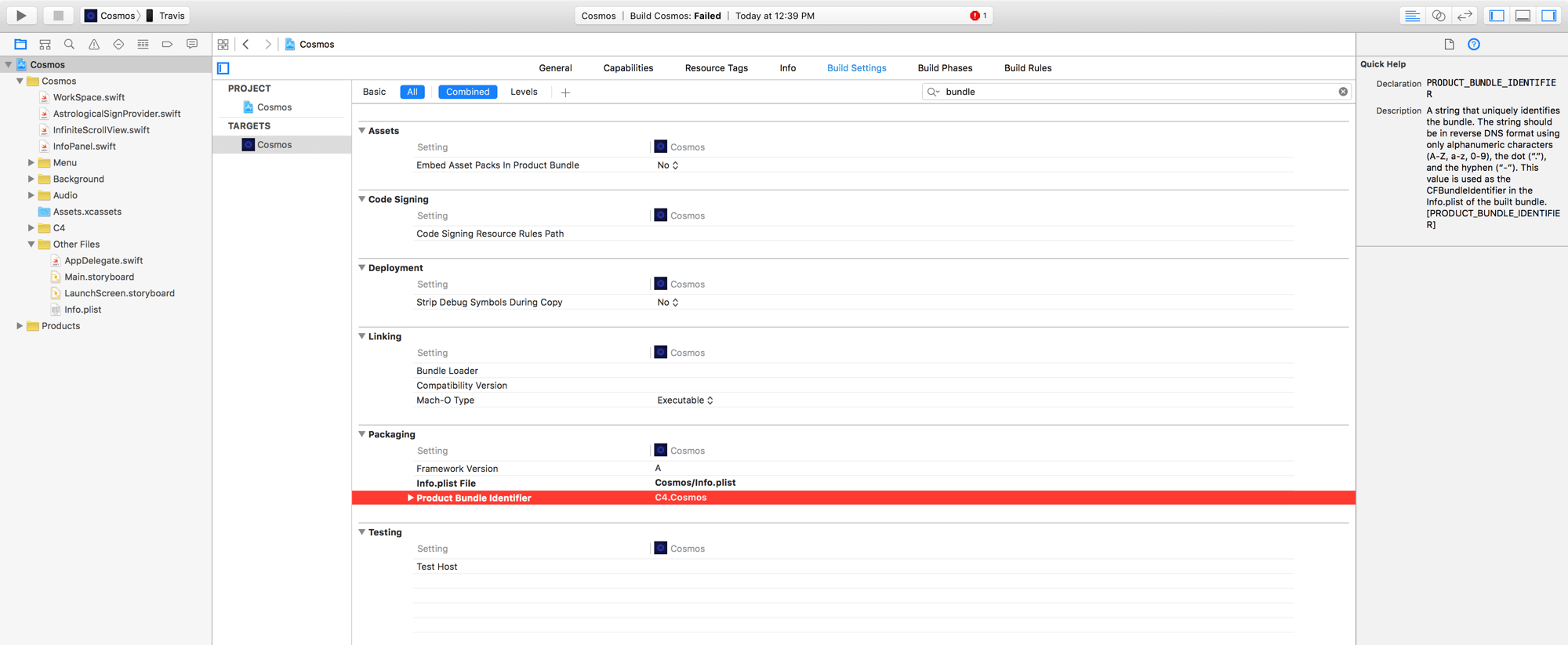Show the Standard editor

tap(1412, 16)
